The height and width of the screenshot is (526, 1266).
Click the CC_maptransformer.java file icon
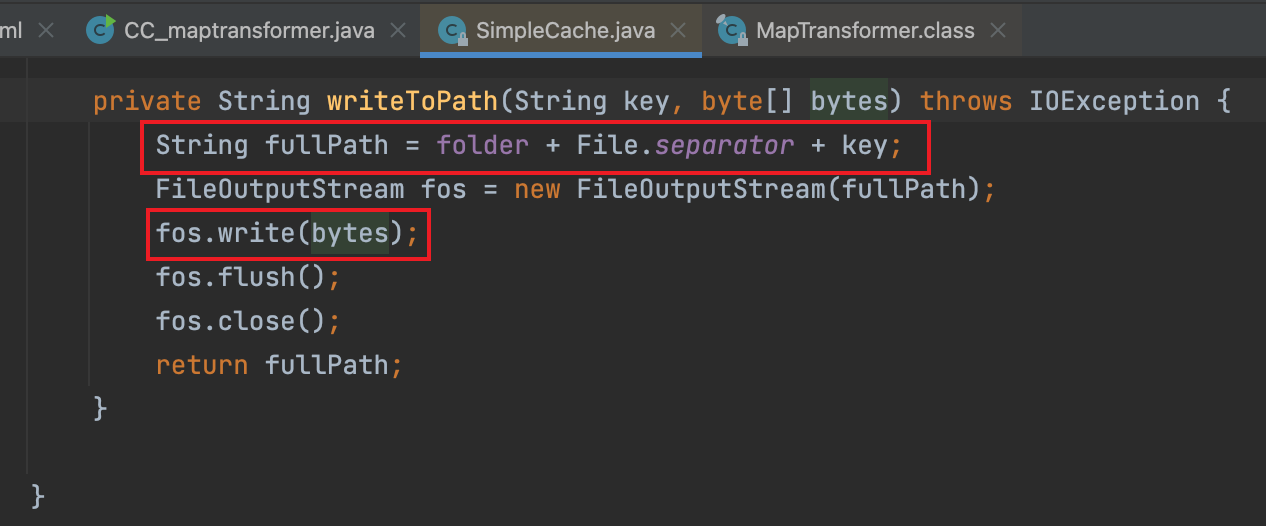coord(101,30)
